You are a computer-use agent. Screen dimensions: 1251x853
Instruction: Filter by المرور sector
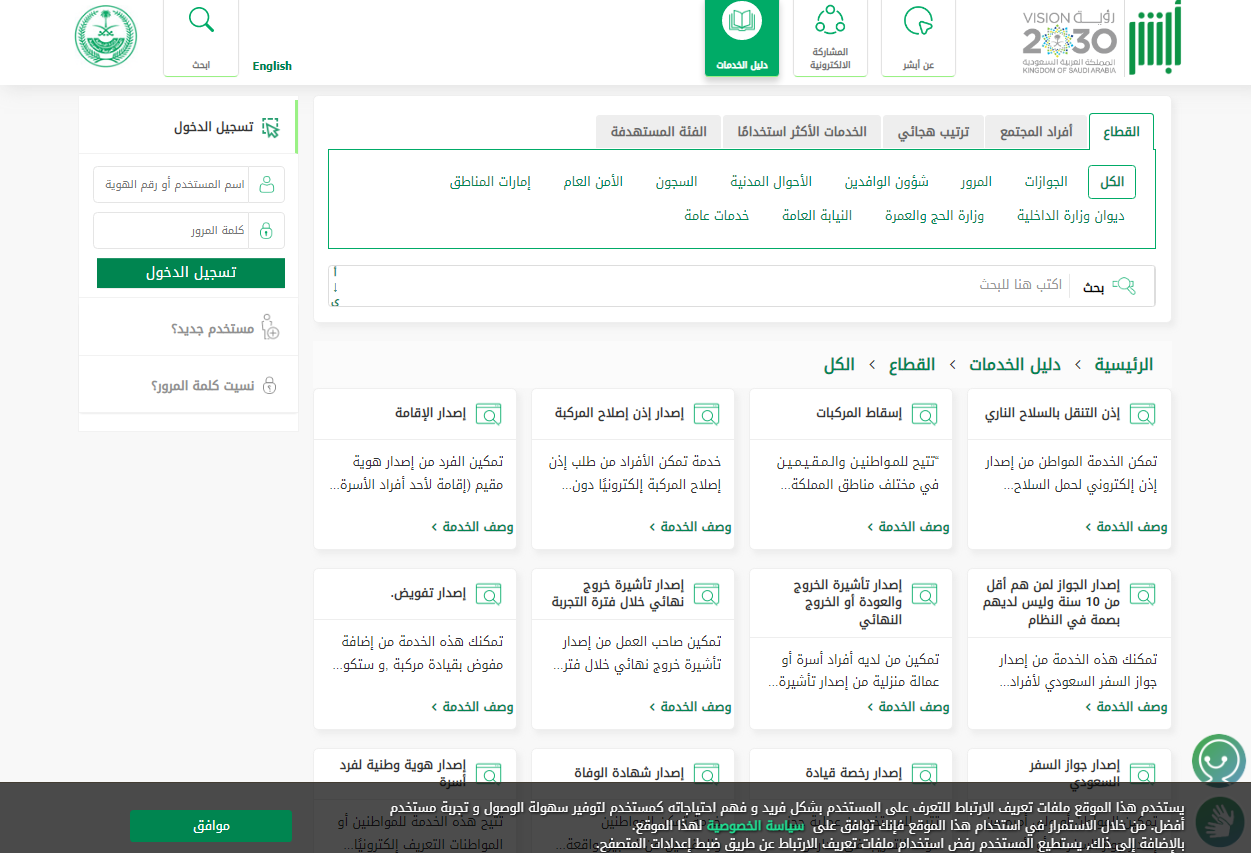[x=977, y=182]
